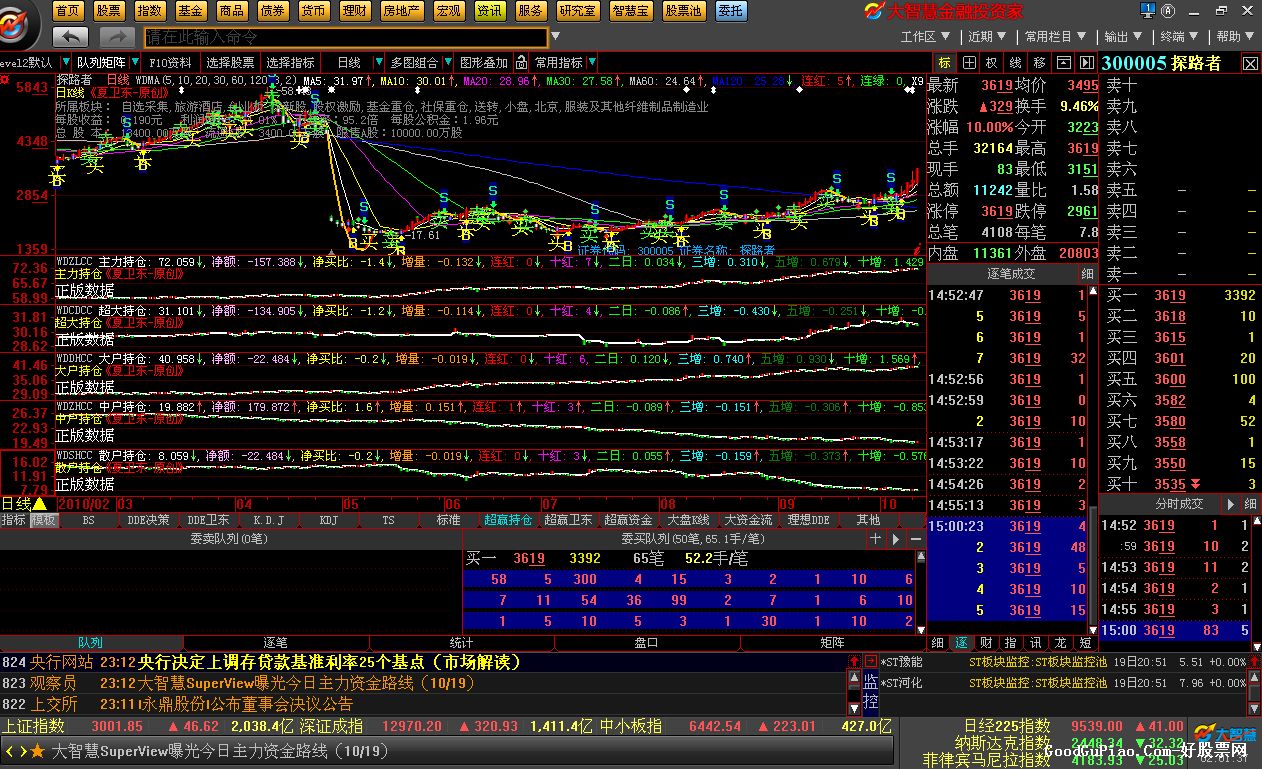Switch to the DDE决策 indicator tab

point(149,520)
